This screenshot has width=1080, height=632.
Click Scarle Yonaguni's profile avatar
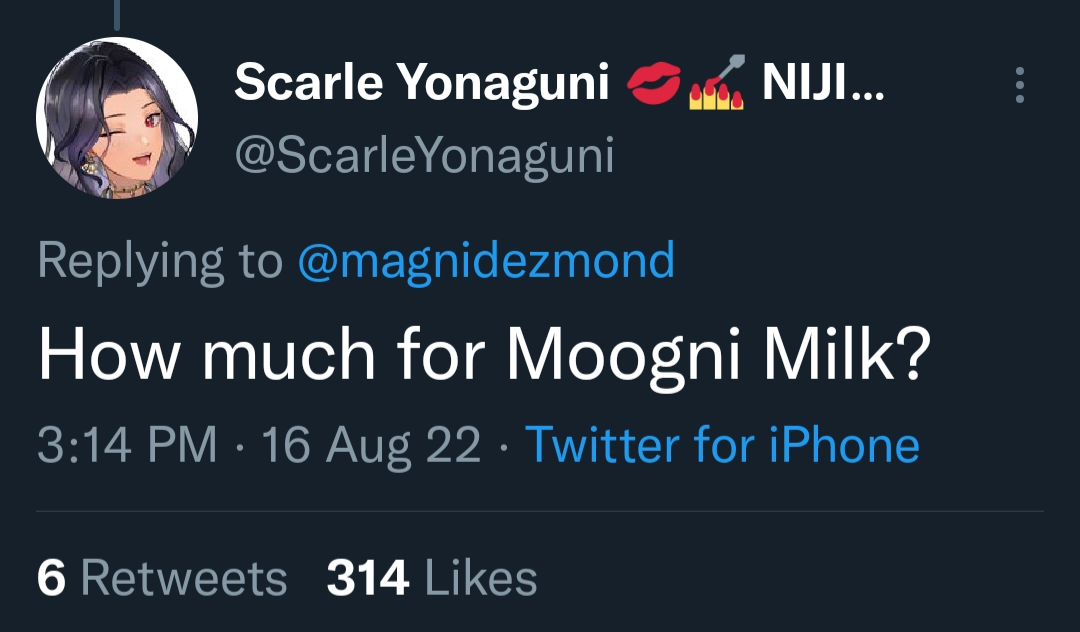pyautogui.click(x=117, y=118)
